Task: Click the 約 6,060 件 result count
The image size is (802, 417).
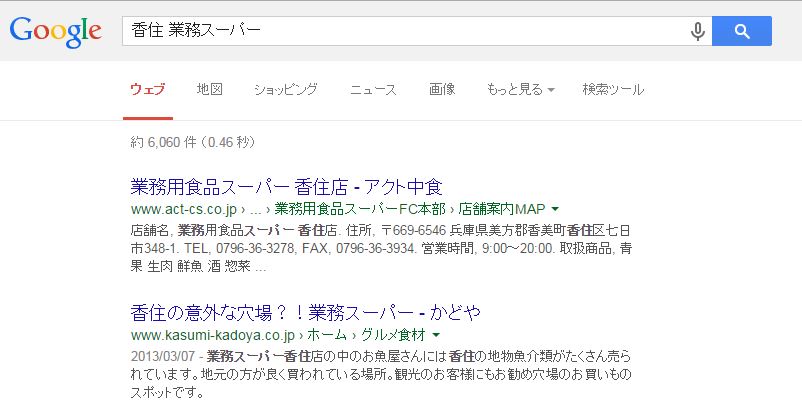Action: [163, 142]
